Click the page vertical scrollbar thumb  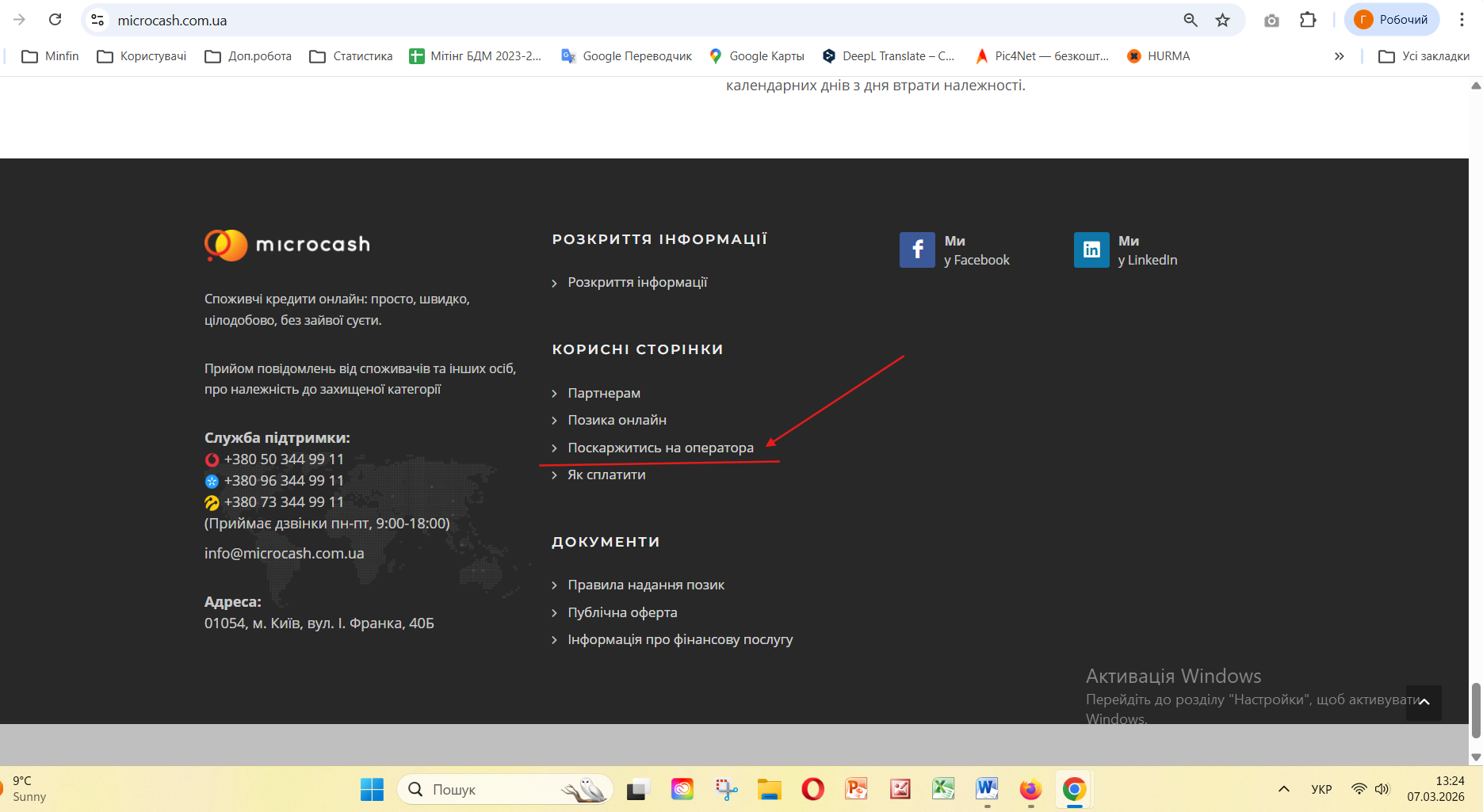point(1476,711)
